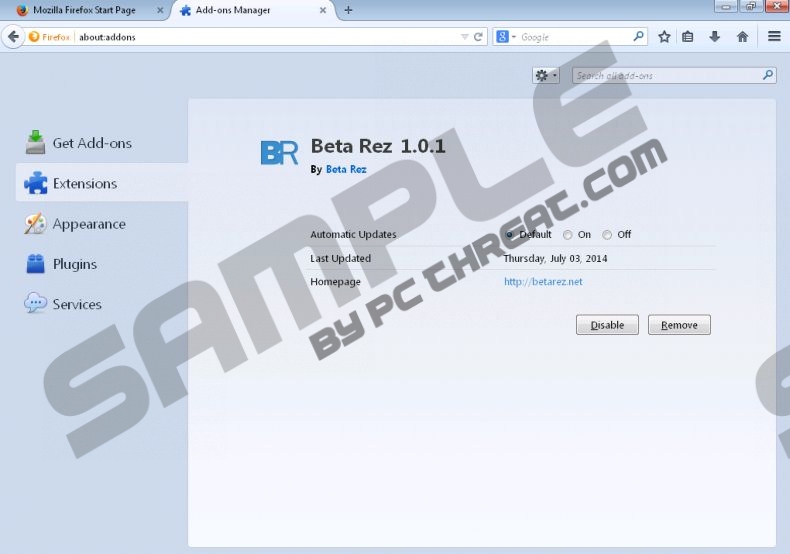The height and width of the screenshot is (554, 790).
Task: Turn automatic updates On
Action: click(568, 235)
